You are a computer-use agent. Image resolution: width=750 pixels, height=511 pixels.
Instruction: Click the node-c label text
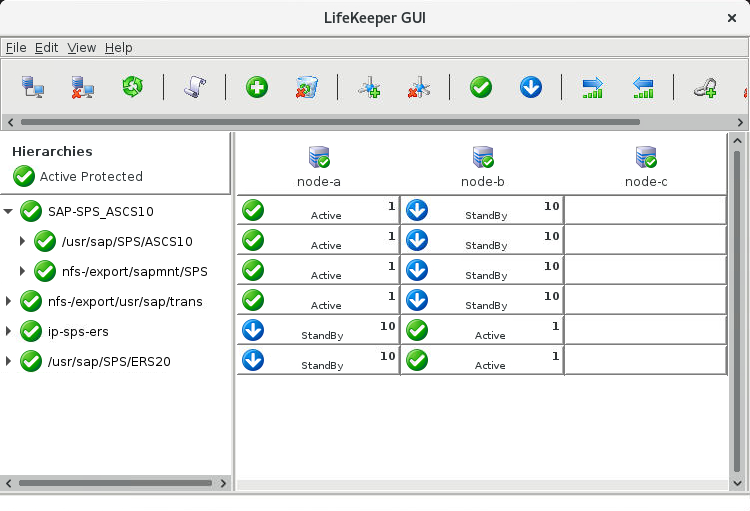pyautogui.click(x=646, y=182)
